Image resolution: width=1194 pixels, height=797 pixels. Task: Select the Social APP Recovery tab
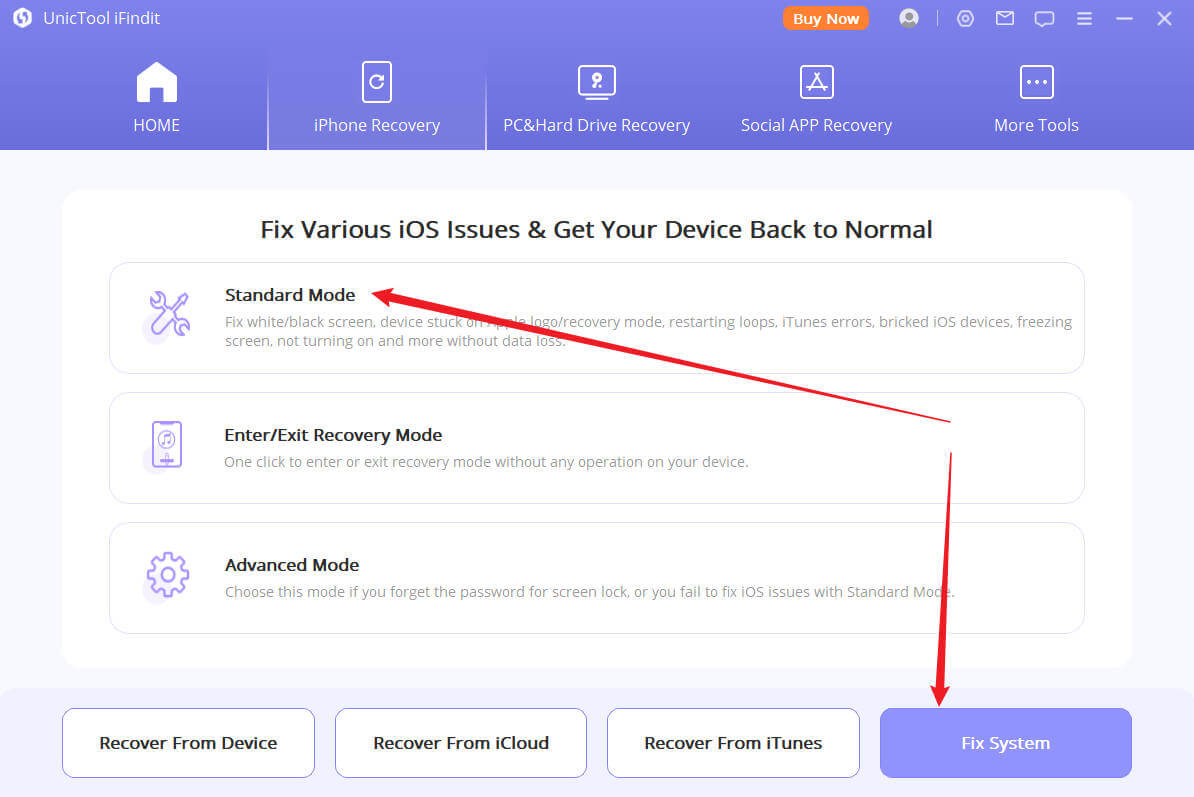[816, 99]
